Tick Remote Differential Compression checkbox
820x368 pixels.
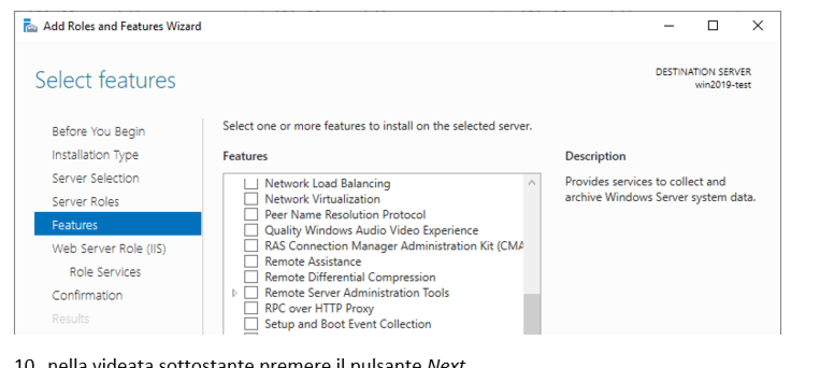click(x=252, y=277)
